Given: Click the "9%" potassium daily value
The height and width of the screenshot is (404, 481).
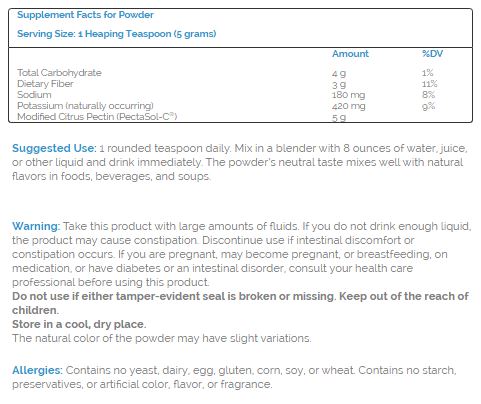Looking at the screenshot, I should click(x=428, y=106).
